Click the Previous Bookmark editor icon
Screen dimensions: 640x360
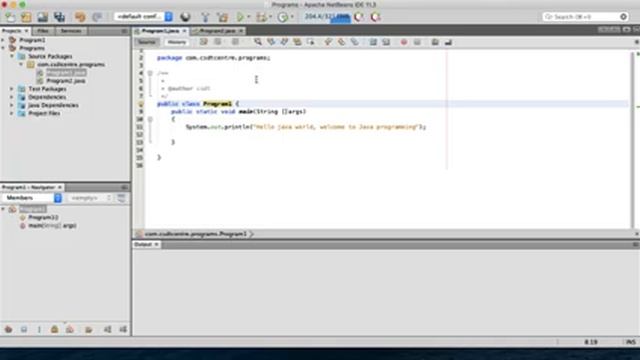[328, 42]
